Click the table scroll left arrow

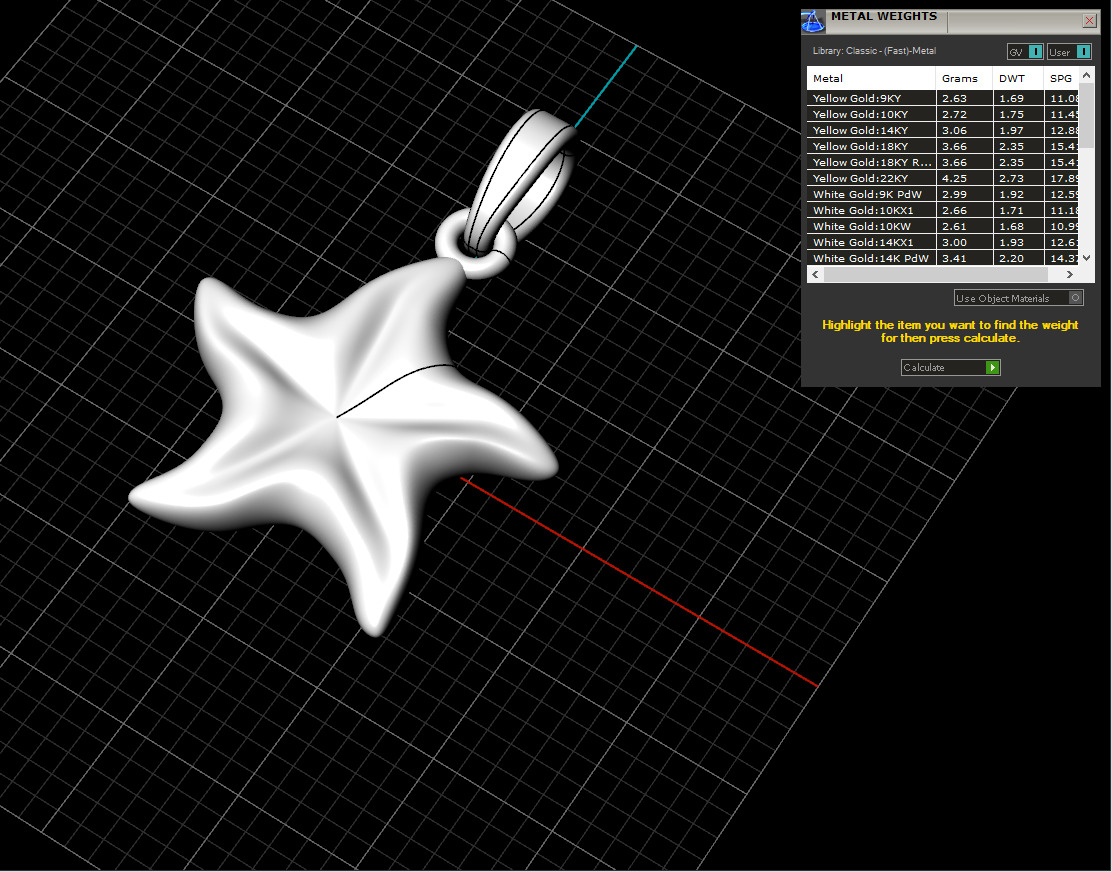816,274
